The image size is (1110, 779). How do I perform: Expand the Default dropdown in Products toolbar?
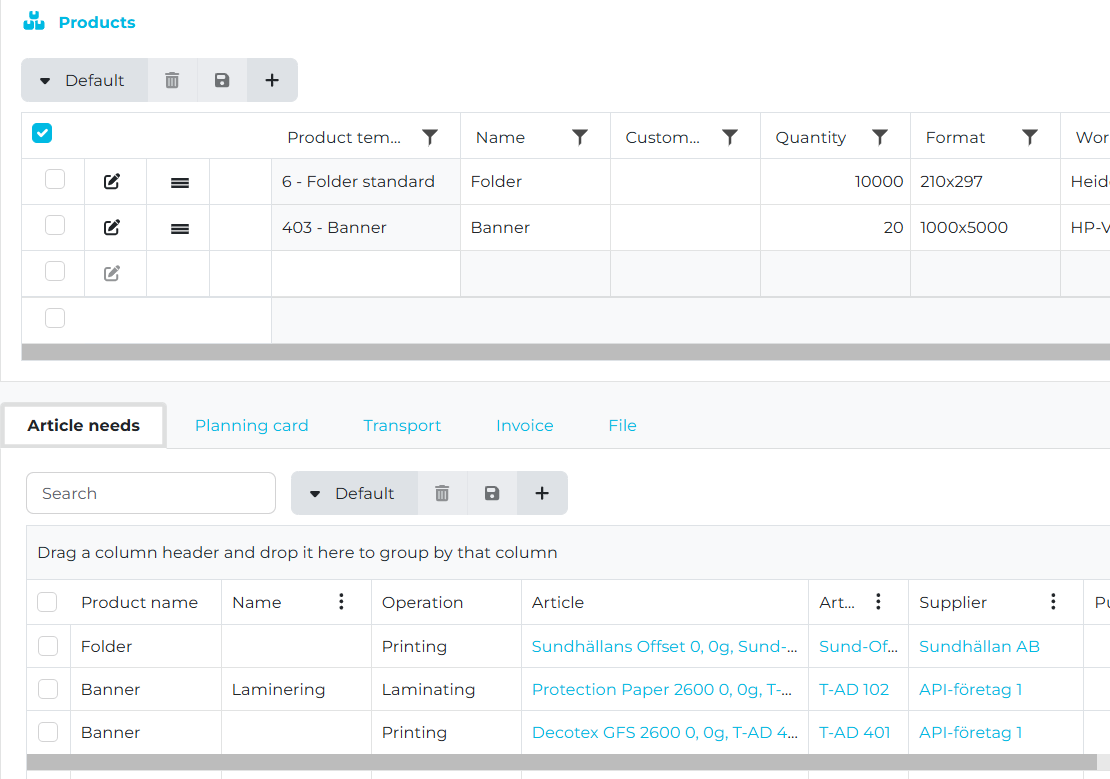coord(84,80)
